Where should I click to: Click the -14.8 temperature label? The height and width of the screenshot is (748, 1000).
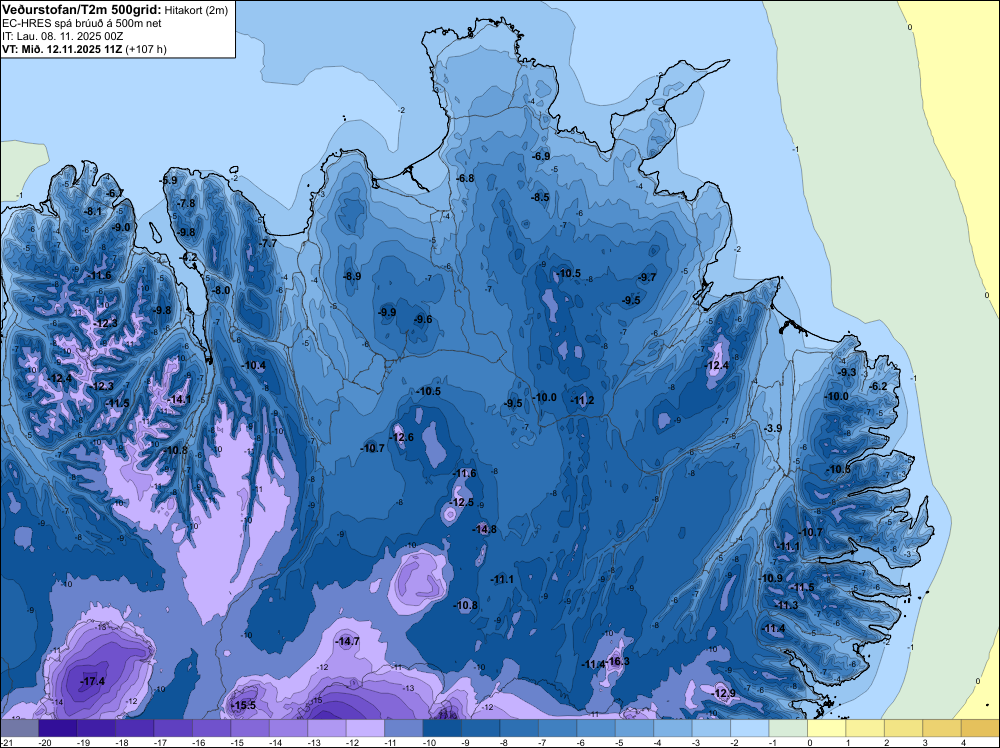(x=484, y=529)
